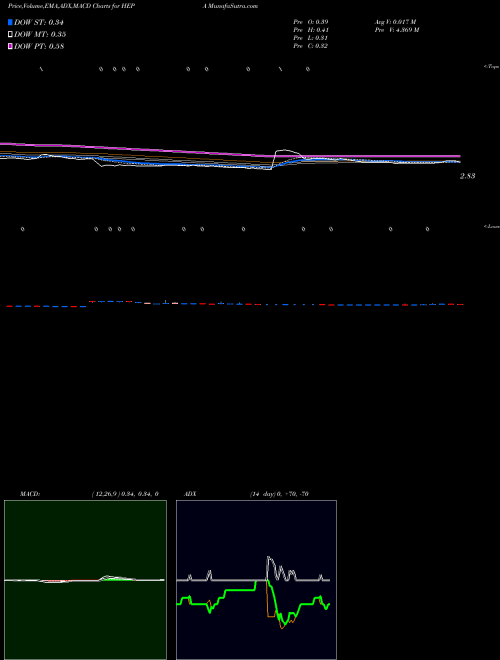Click the MACD panel heading
This screenshot has width=500, height=660.
coord(30,494)
